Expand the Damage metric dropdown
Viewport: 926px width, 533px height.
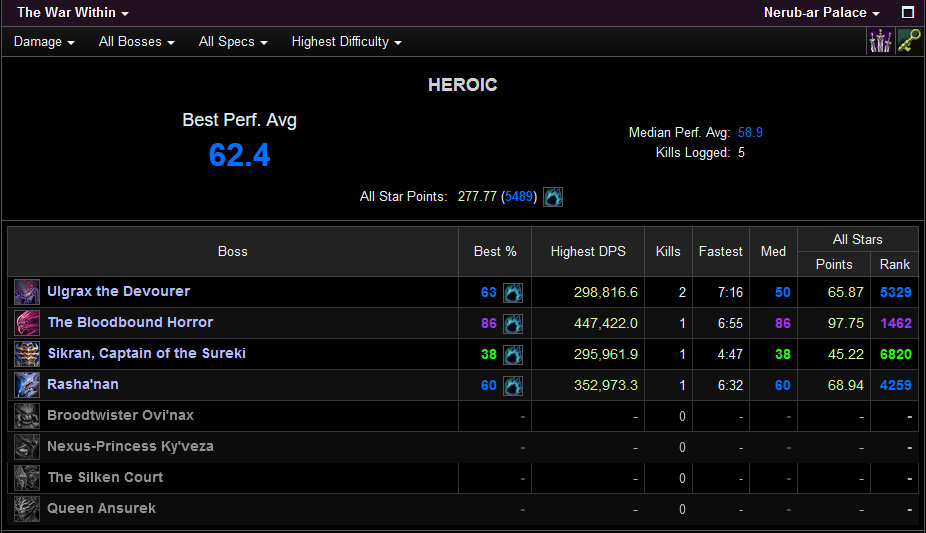tap(44, 42)
